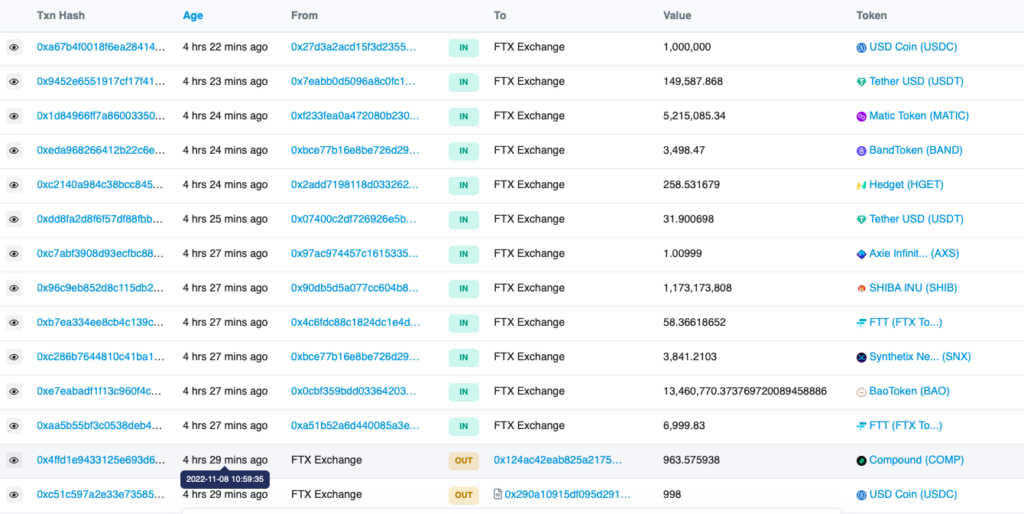Select value 5,215,085.34
Viewport: 1024px width, 514px height.
point(695,116)
